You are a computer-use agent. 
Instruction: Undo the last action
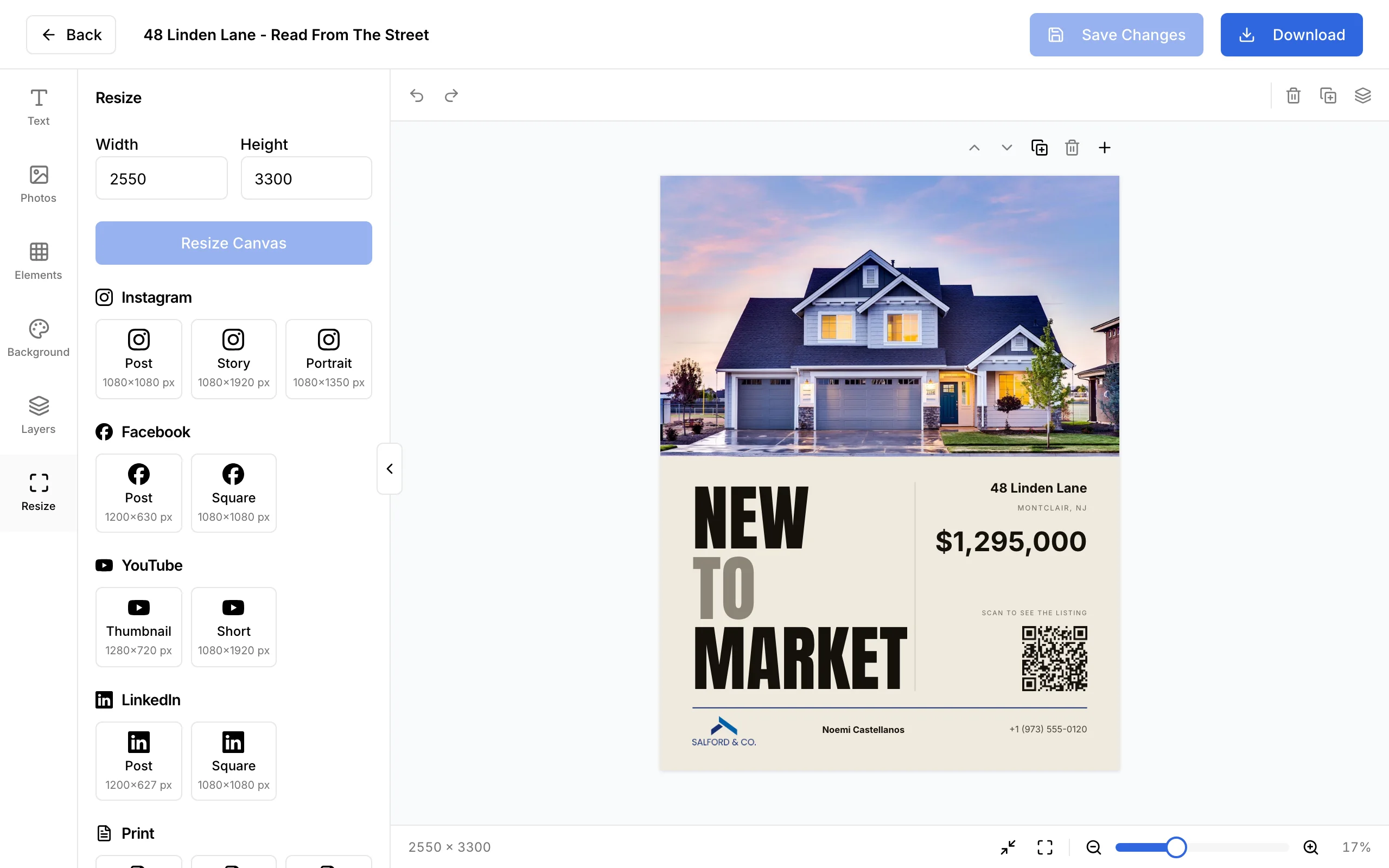pyautogui.click(x=417, y=95)
